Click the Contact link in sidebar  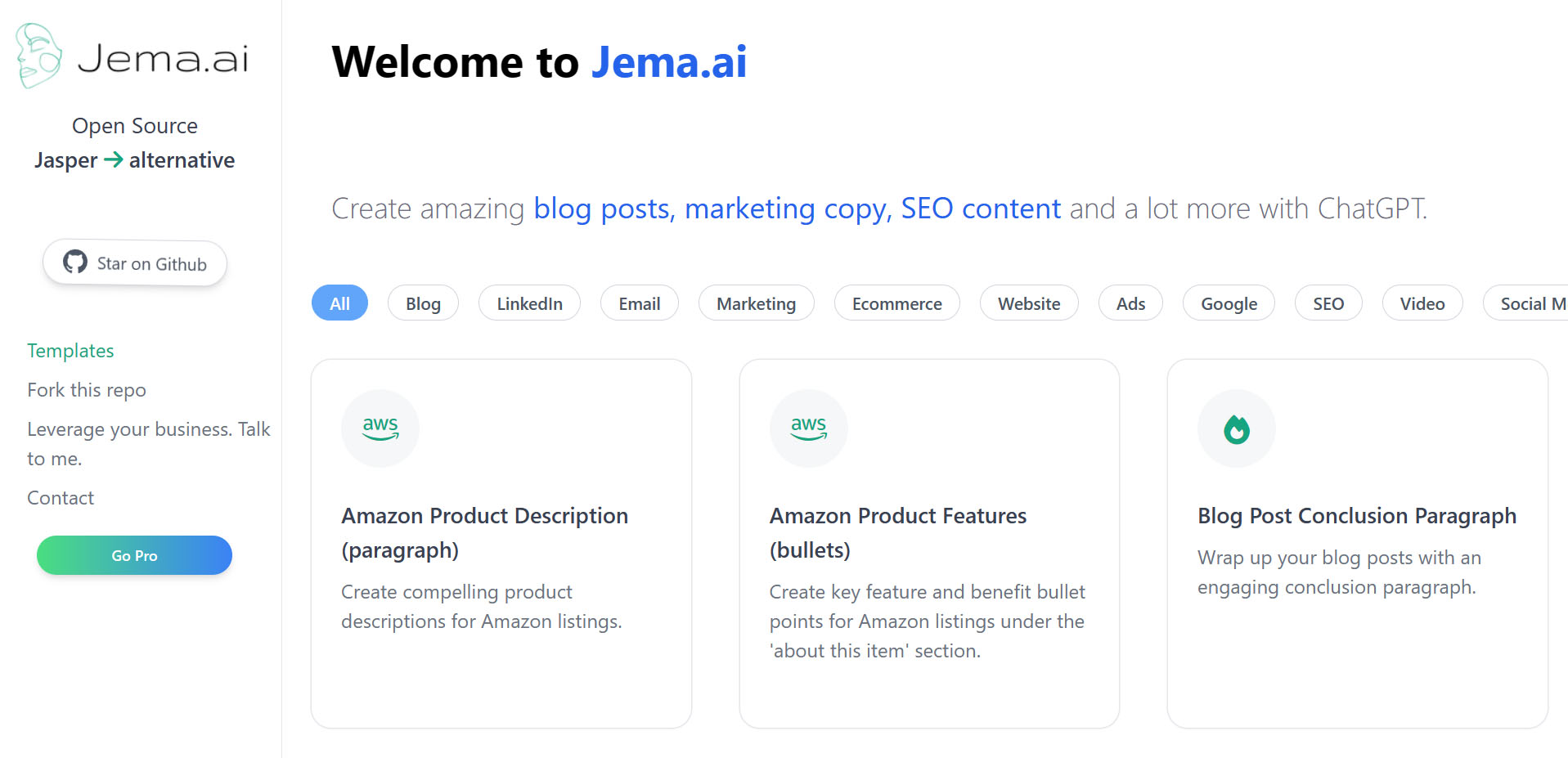coord(61,498)
